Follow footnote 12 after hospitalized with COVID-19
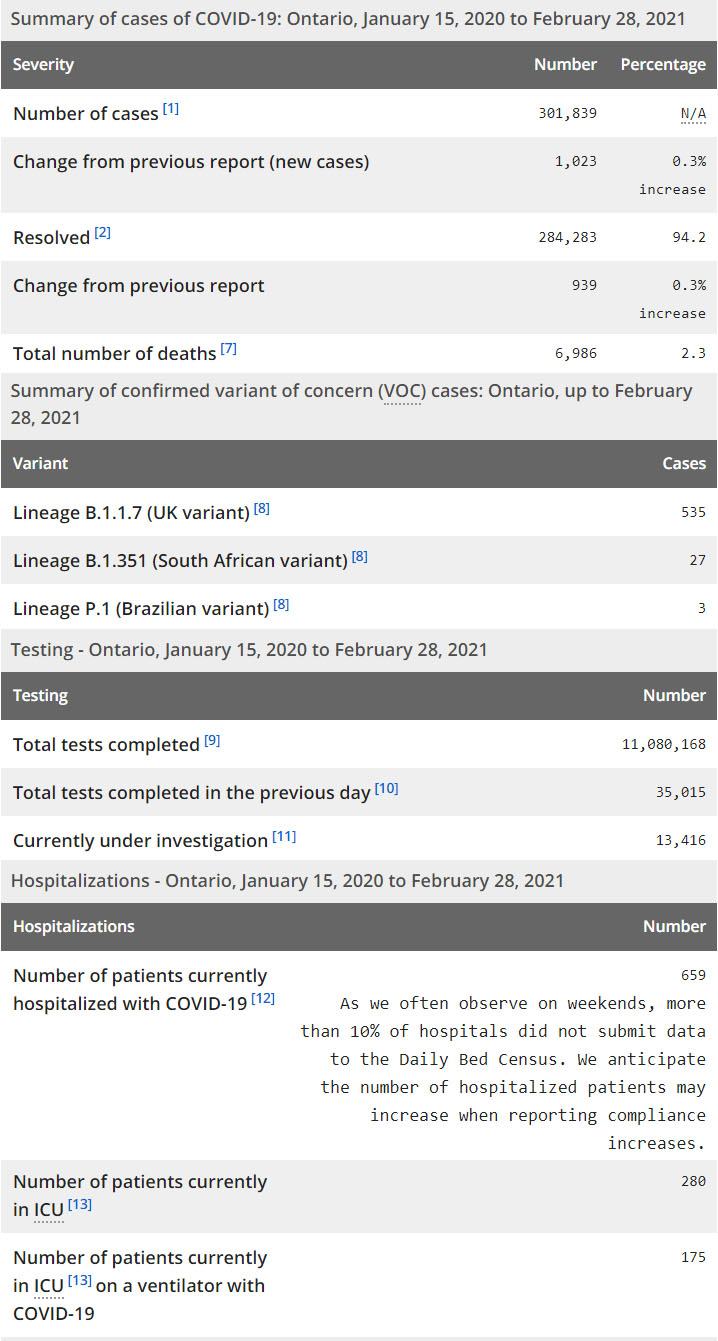718x1341 pixels. tap(264, 998)
